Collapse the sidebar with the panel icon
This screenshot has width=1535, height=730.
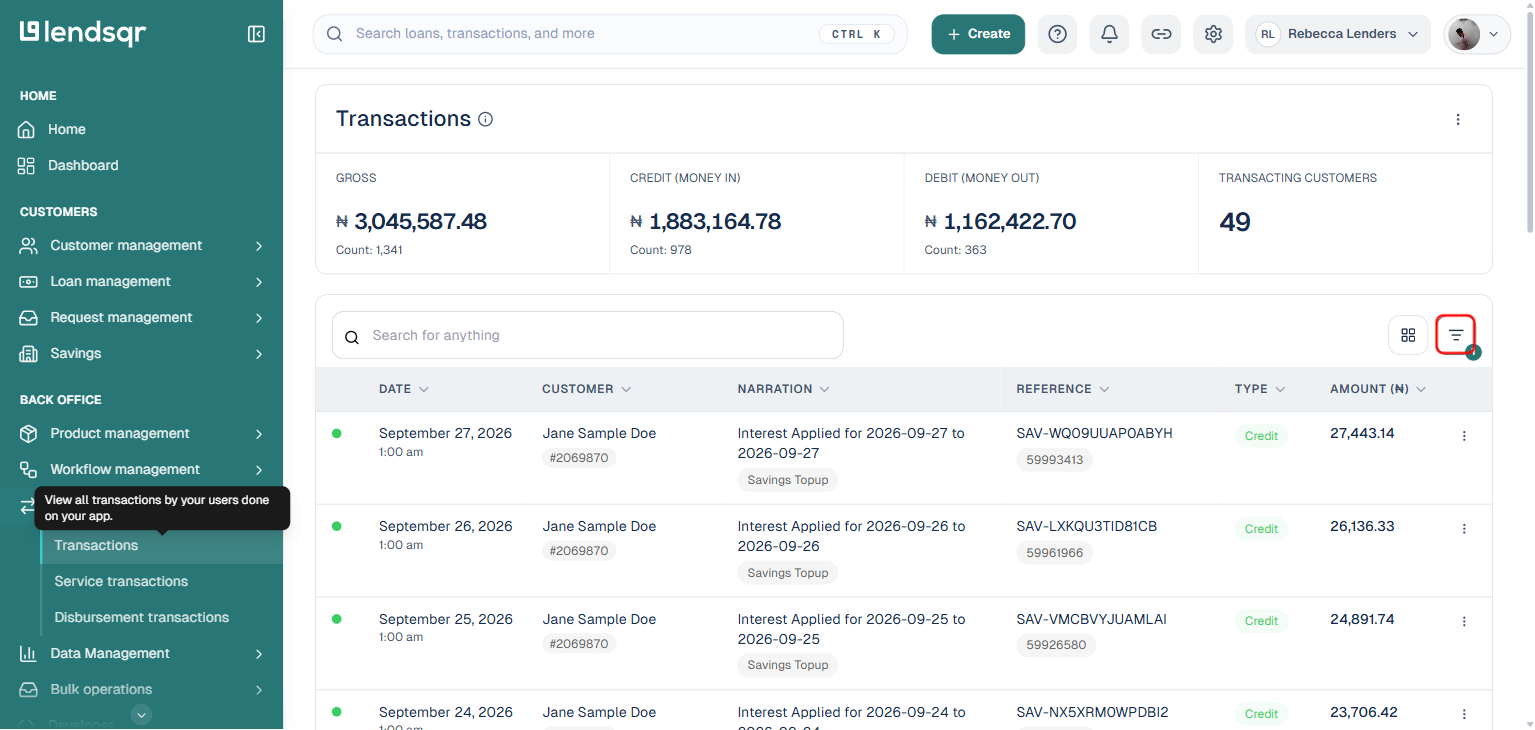[x=256, y=34]
